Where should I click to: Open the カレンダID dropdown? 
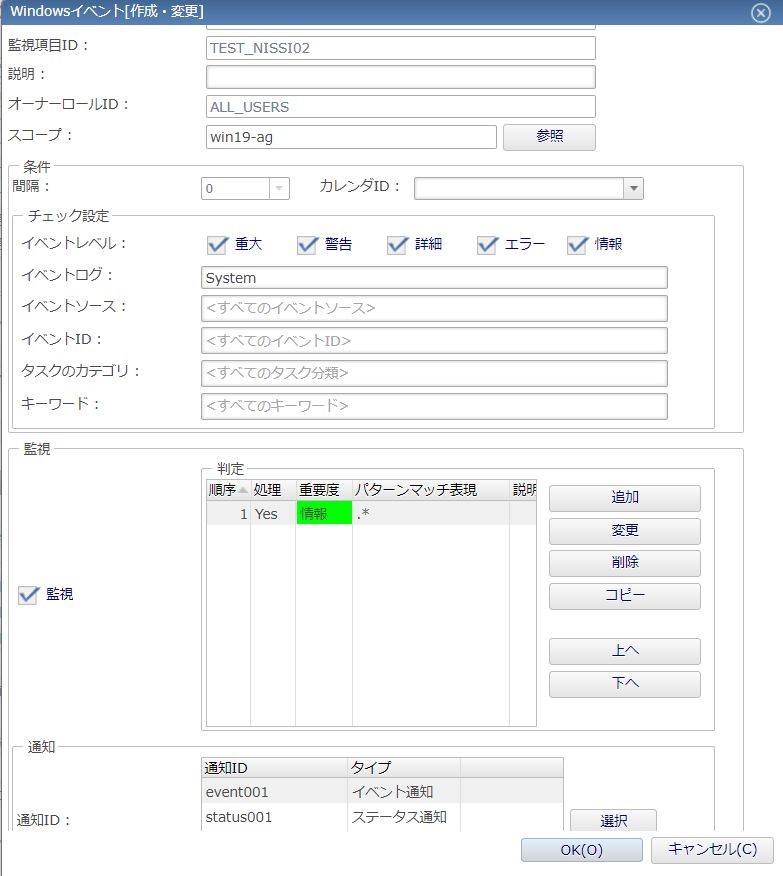point(633,188)
